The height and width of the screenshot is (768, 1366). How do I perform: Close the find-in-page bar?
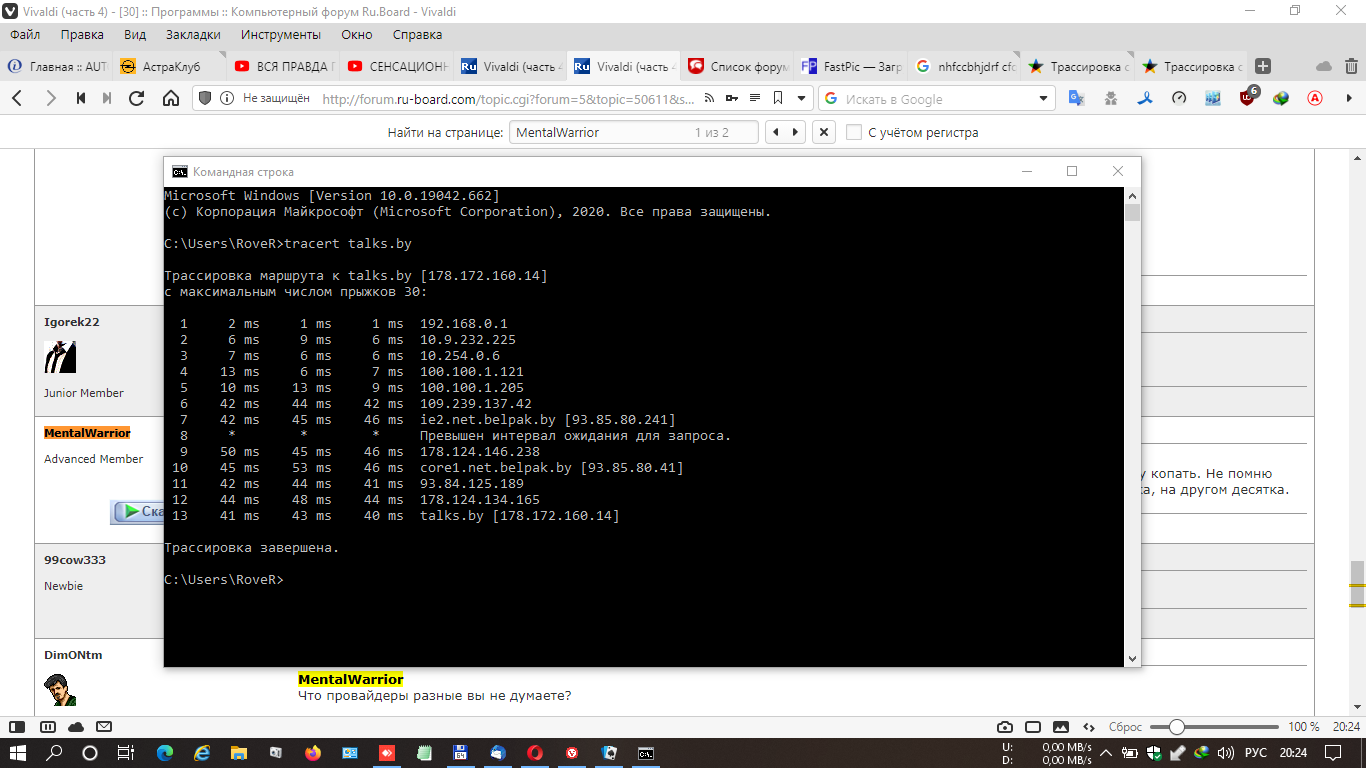823,132
